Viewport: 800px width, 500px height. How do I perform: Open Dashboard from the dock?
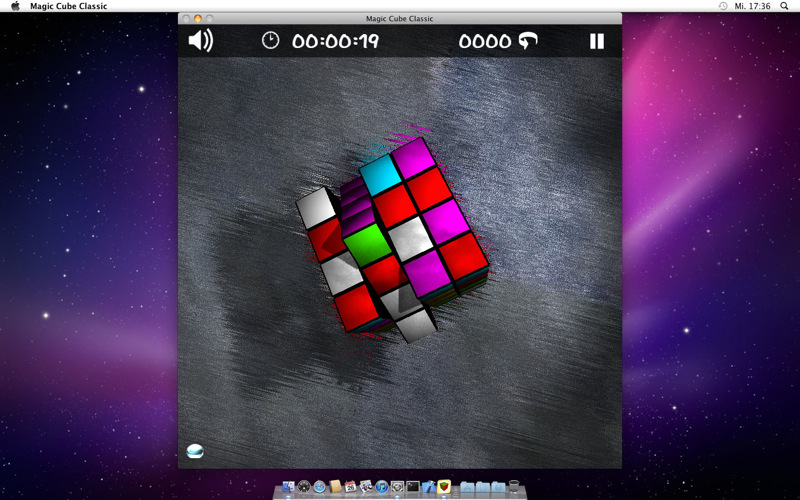pyautogui.click(x=304, y=487)
